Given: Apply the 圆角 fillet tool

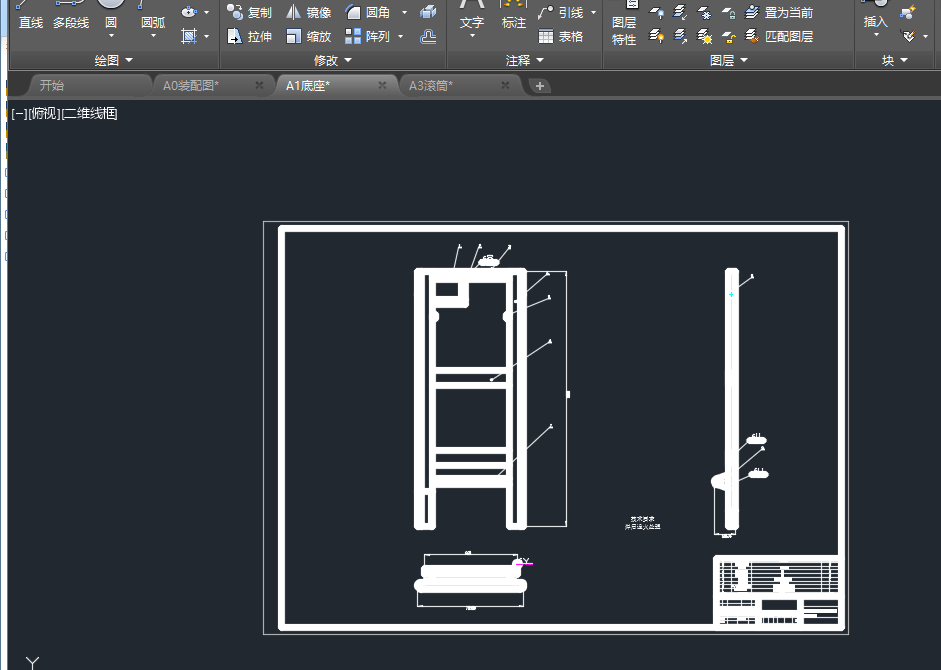Looking at the screenshot, I should click(368, 12).
